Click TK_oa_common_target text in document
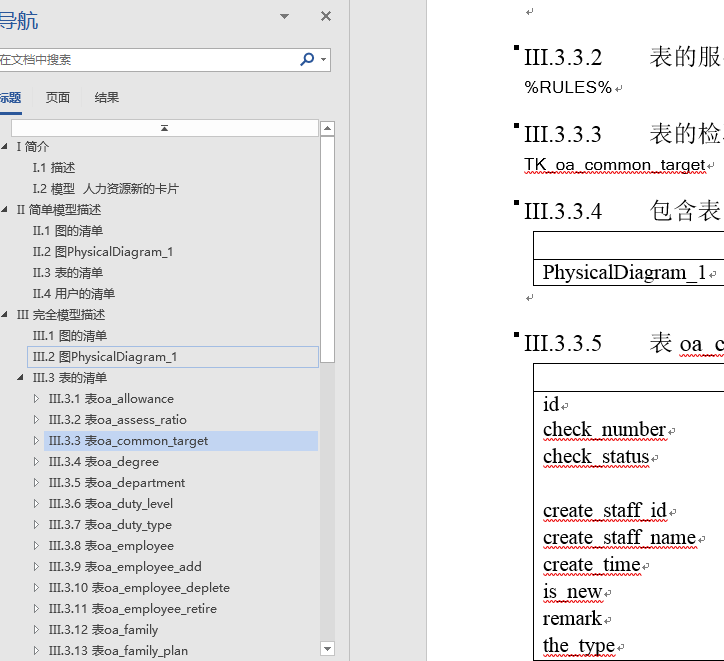This screenshot has width=724, height=661. [x=615, y=165]
